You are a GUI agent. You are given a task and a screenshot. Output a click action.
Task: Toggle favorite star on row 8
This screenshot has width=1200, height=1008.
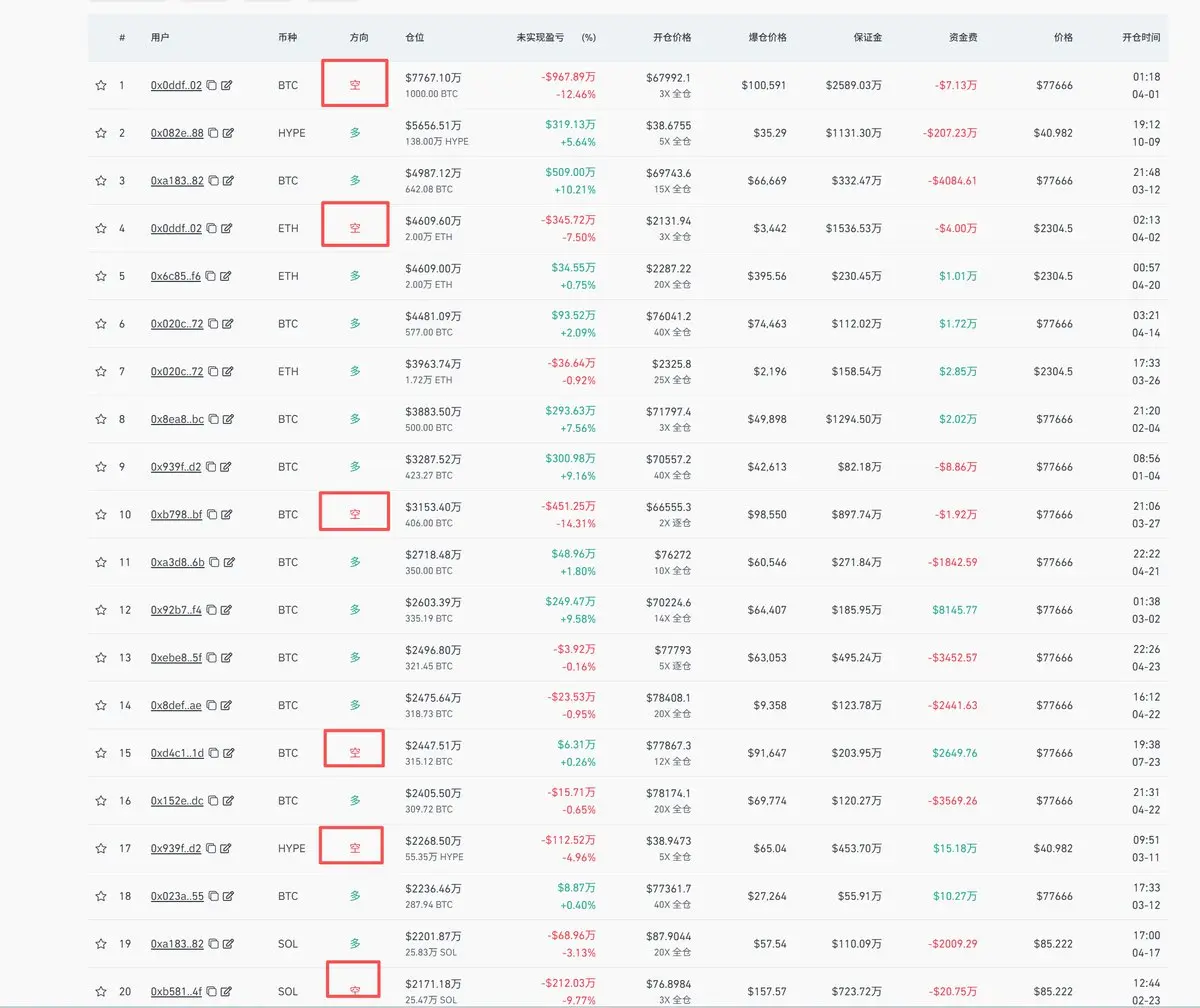[x=100, y=419]
